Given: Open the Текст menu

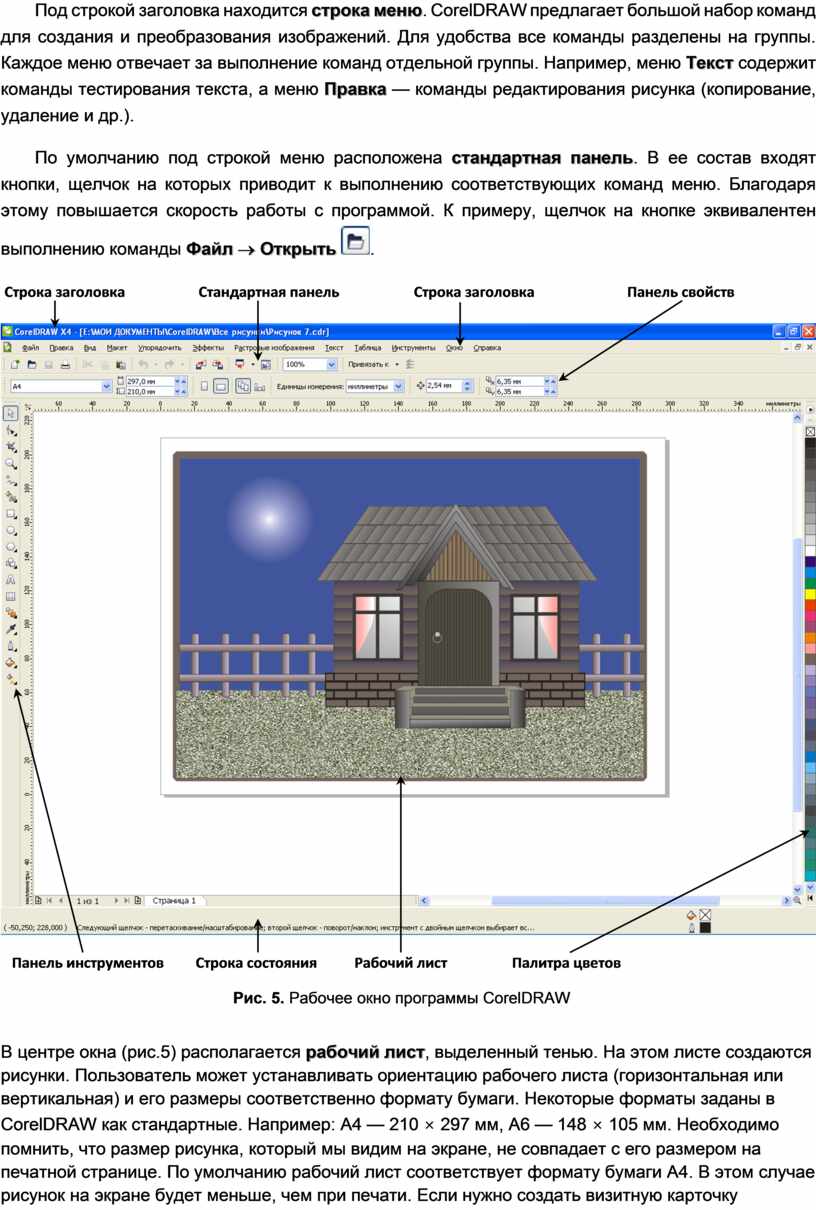Looking at the screenshot, I should point(334,348).
